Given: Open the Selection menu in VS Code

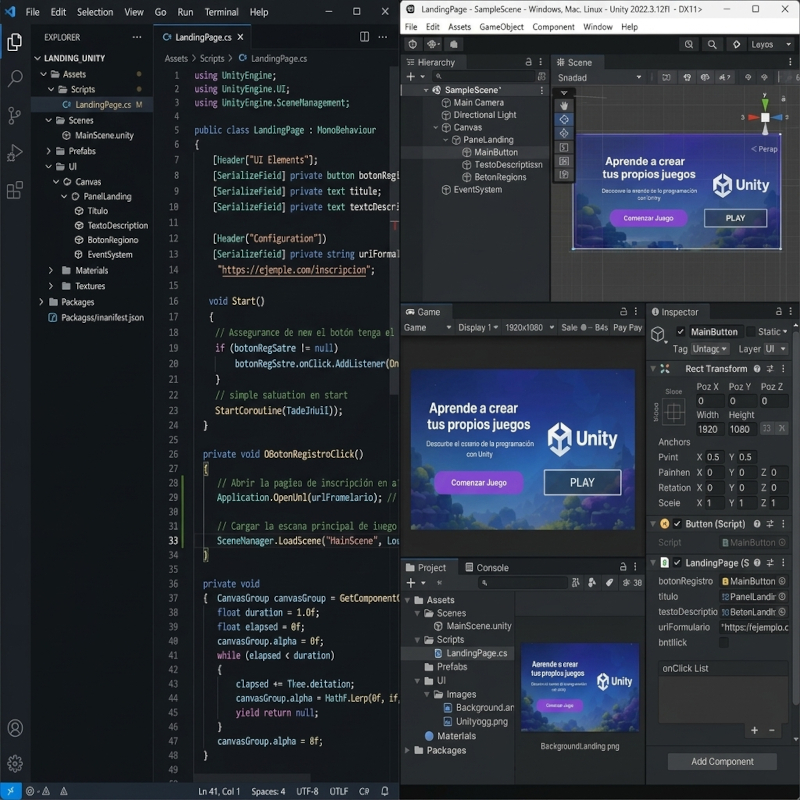Looking at the screenshot, I should pyautogui.click(x=95, y=12).
